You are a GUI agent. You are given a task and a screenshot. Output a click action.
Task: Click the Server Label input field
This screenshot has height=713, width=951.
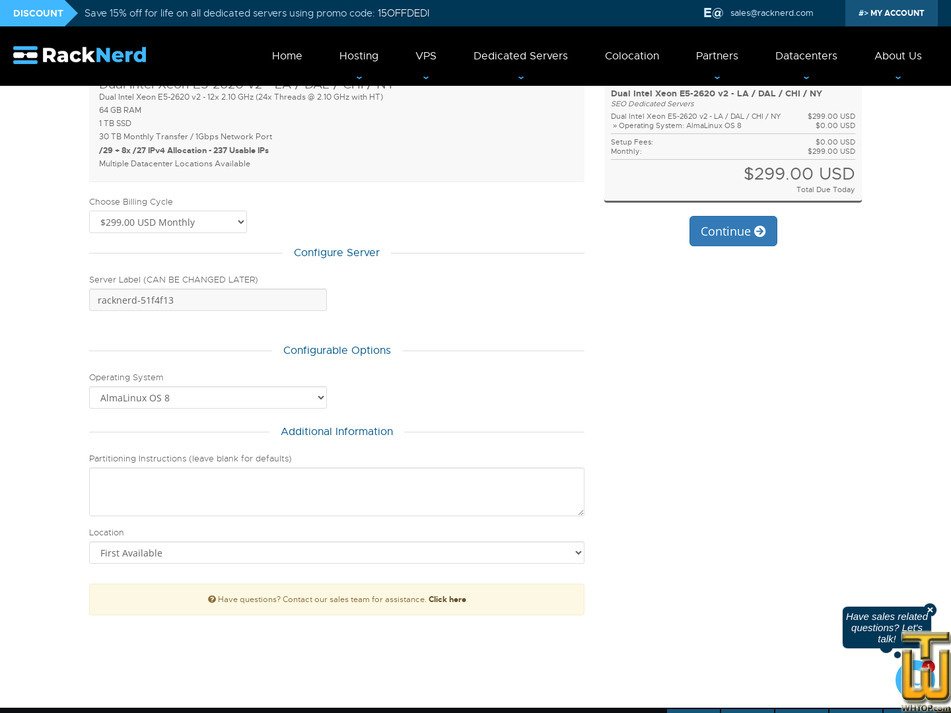[207, 299]
